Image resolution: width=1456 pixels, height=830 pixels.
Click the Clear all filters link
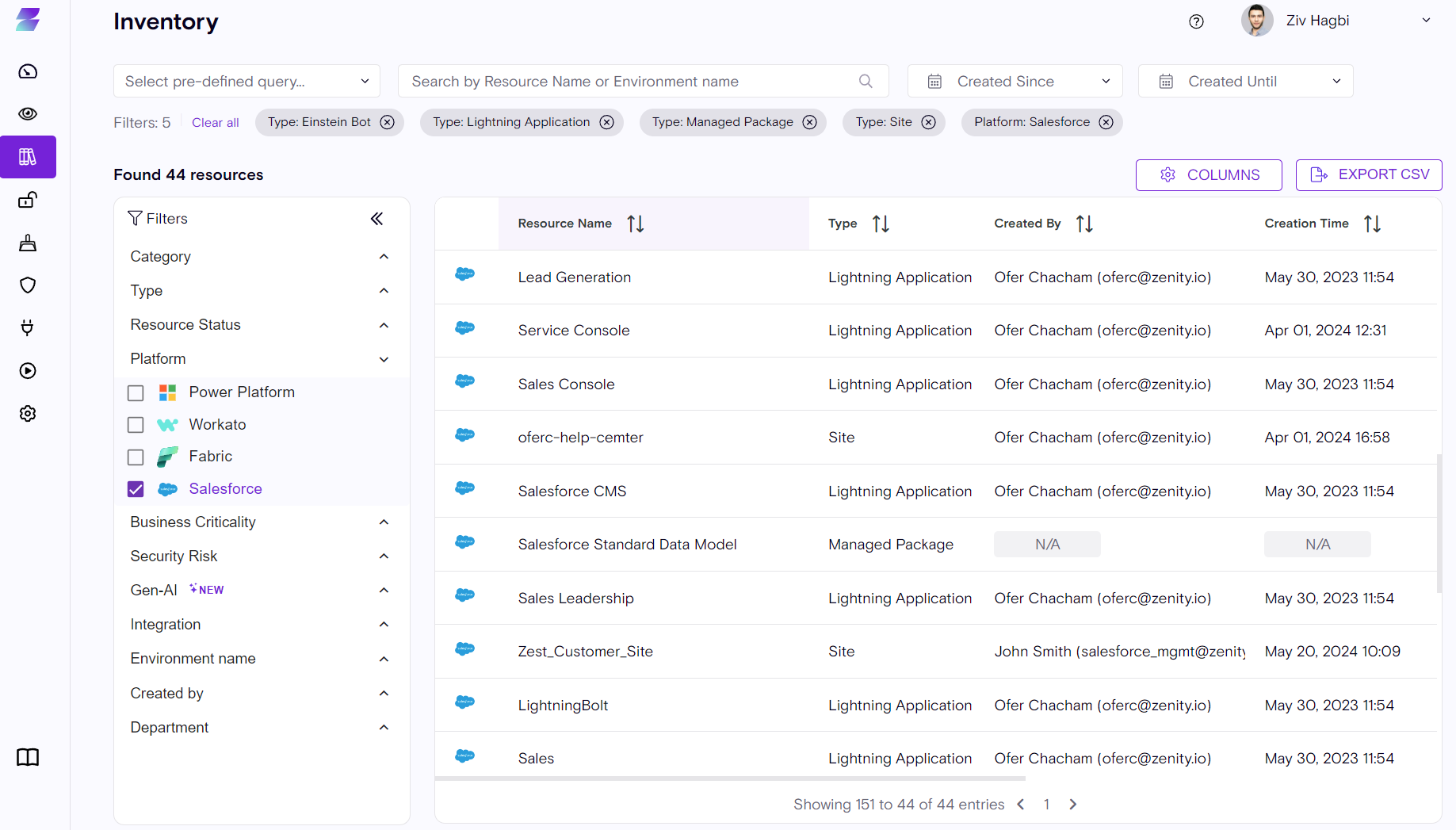[x=215, y=123]
